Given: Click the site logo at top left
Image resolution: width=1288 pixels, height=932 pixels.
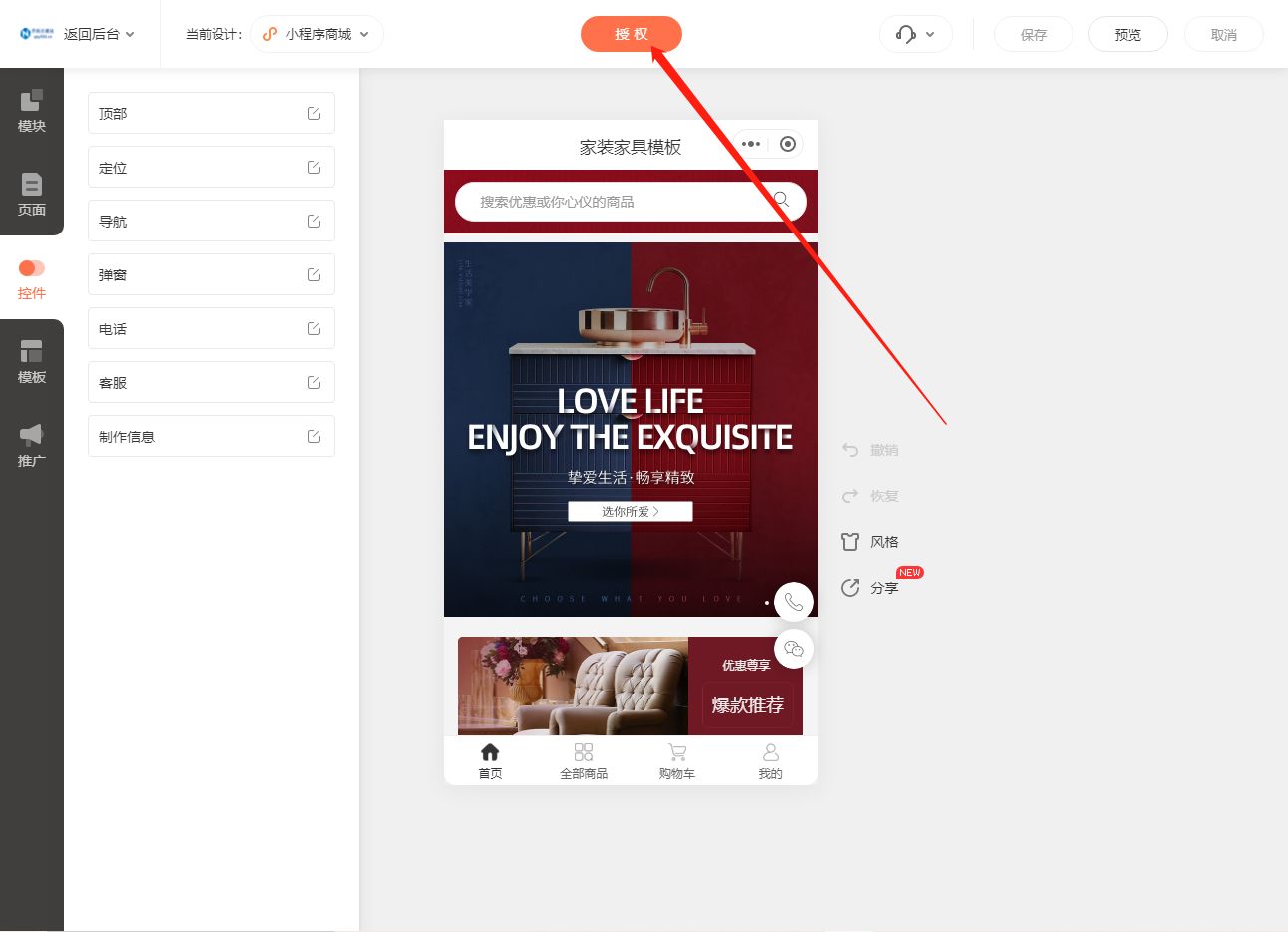Looking at the screenshot, I should (x=37, y=34).
